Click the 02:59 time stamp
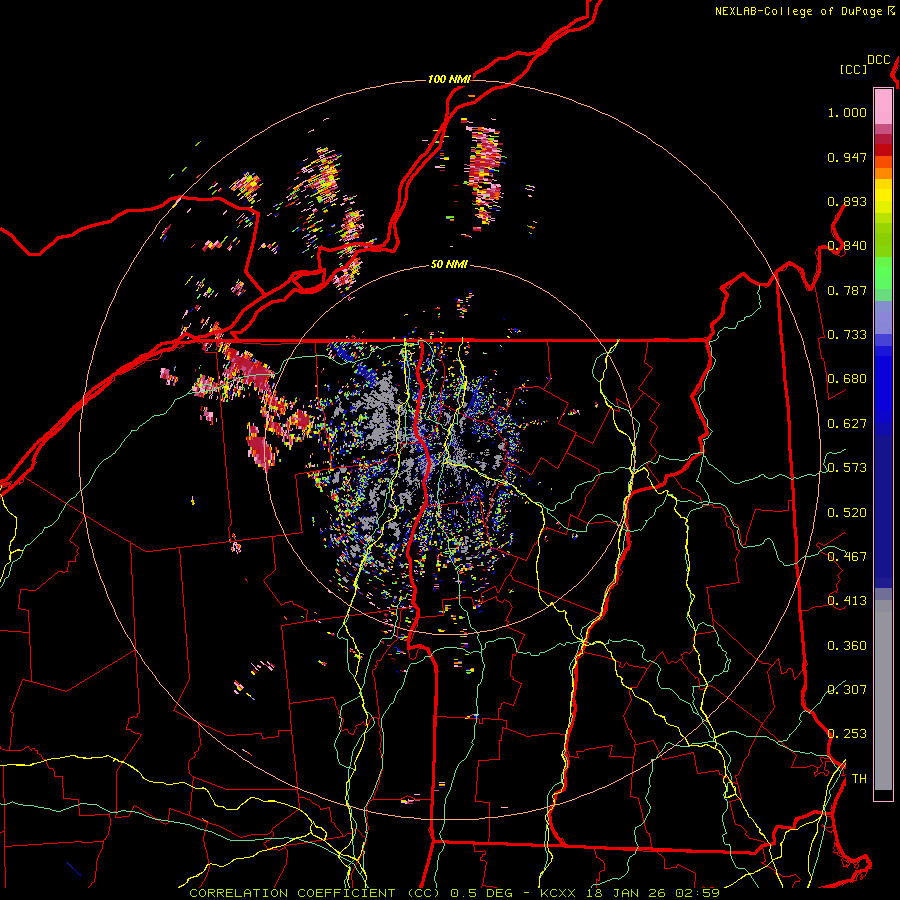900x900 pixels. coord(698,893)
